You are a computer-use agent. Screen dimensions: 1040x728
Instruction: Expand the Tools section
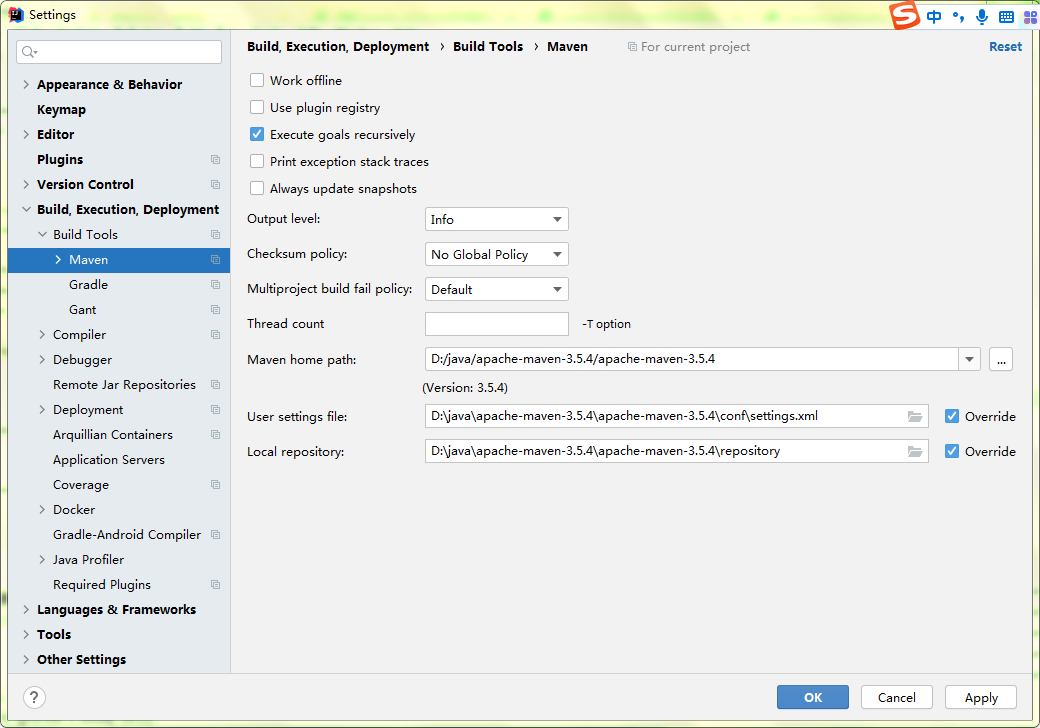click(x=26, y=635)
